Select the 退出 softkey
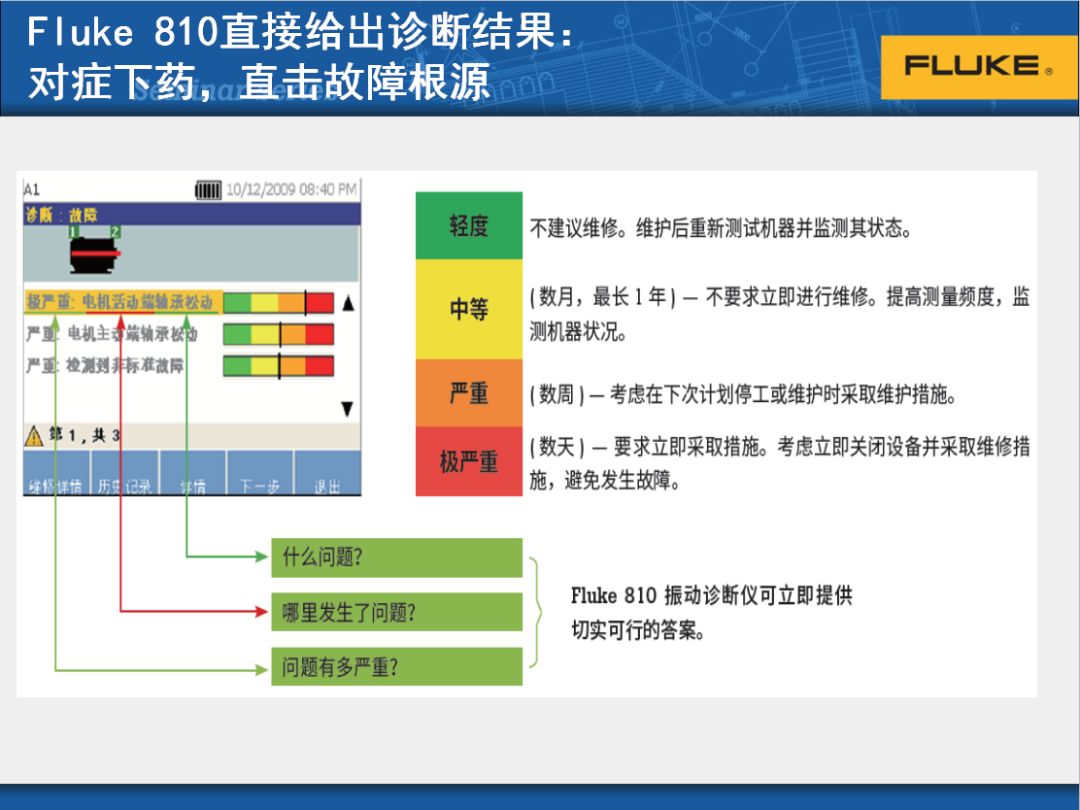This screenshot has width=1080, height=810. point(327,472)
